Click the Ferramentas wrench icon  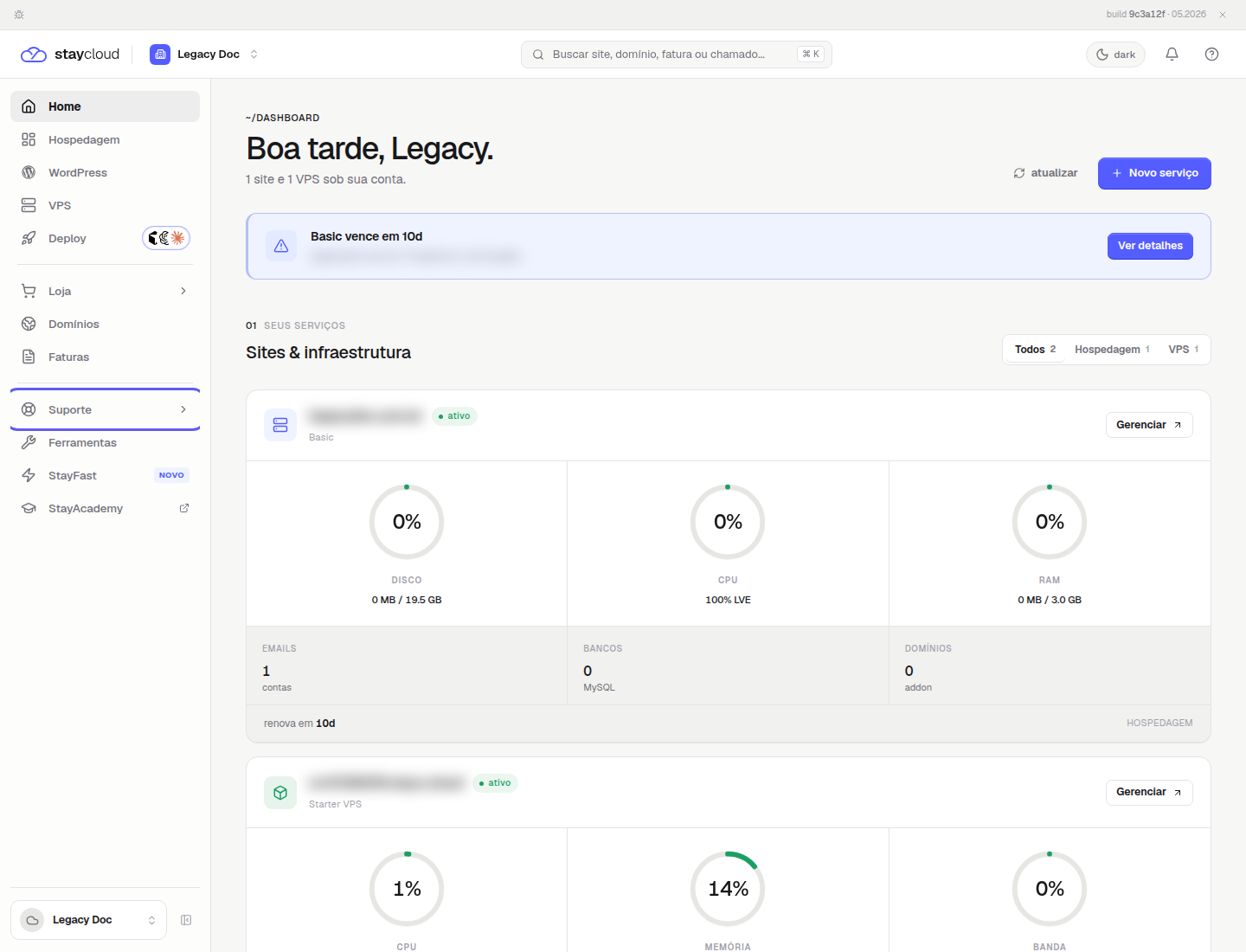click(29, 442)
